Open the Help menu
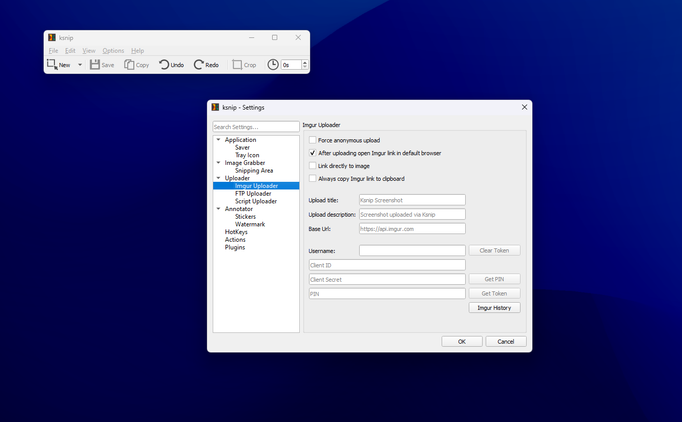682x422 pixels. [137, 50]
